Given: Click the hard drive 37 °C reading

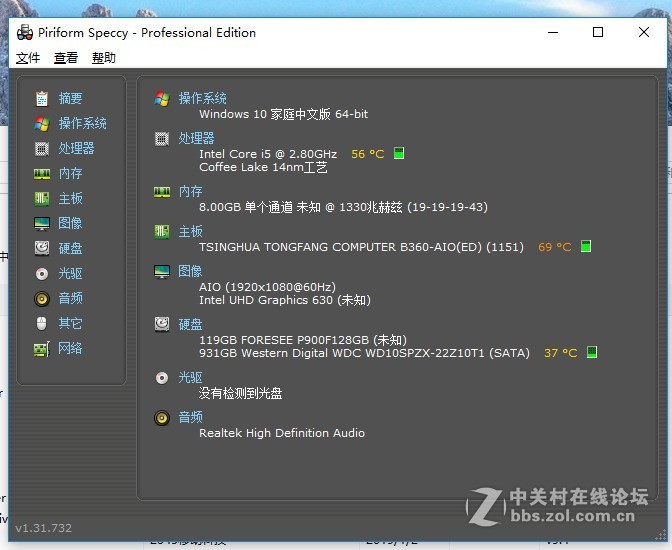Looking at the screenshot, I should [561, 353].
